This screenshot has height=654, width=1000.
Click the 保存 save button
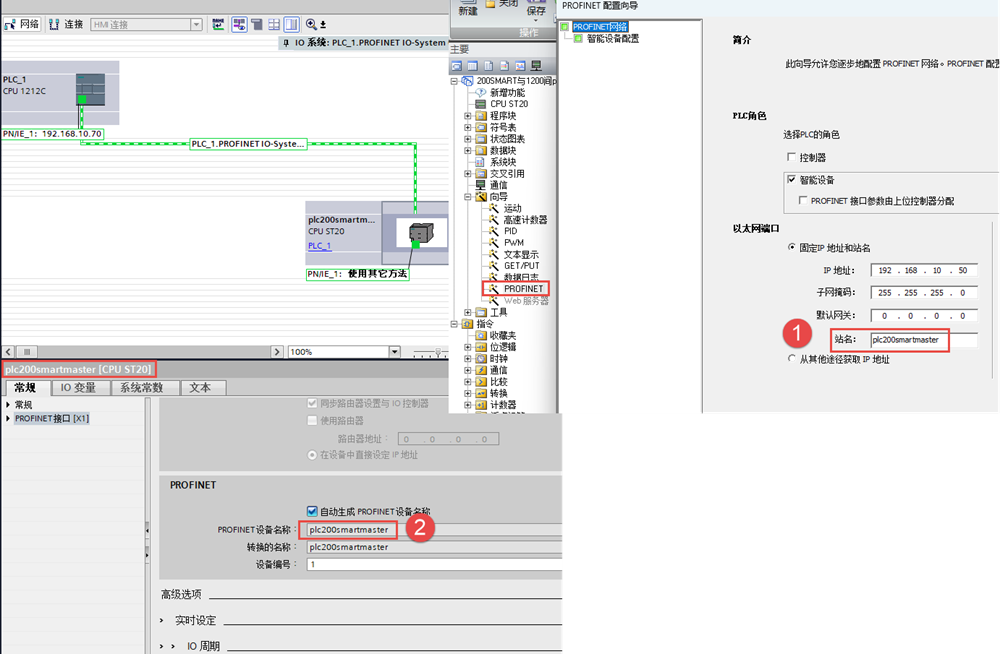[x=536, y=9]
